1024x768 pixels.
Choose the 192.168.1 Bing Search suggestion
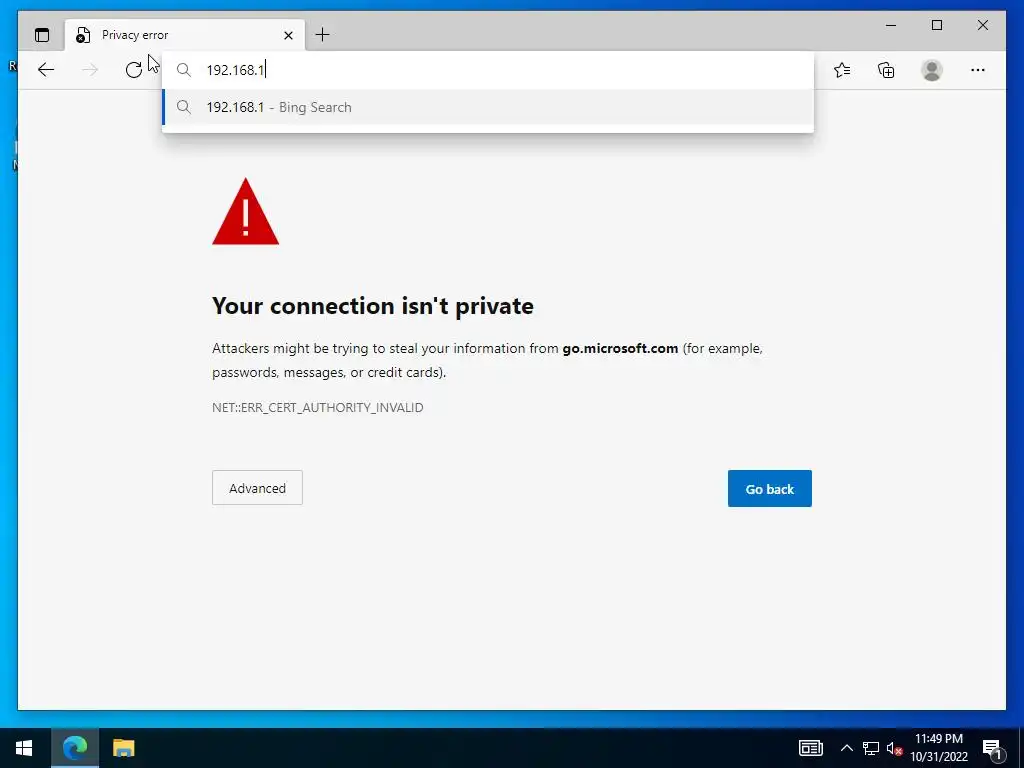[x=487, y=107]
